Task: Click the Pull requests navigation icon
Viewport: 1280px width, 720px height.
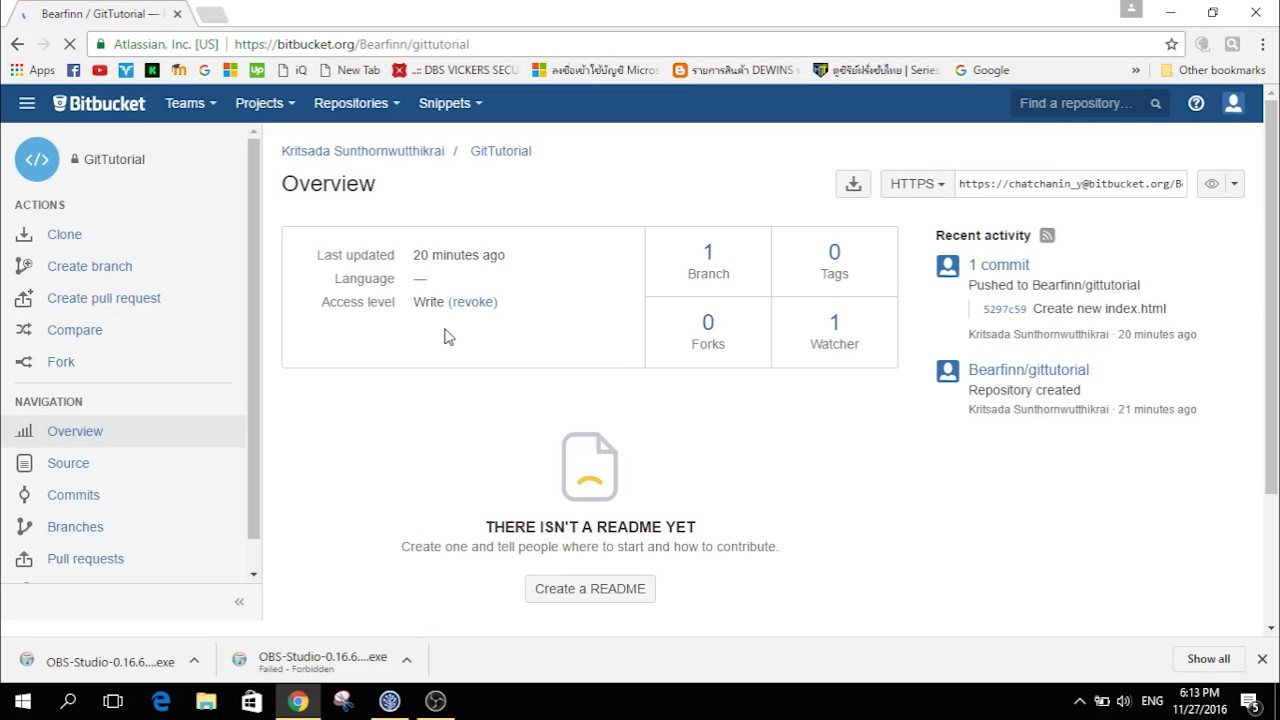Action: [24, 559]
